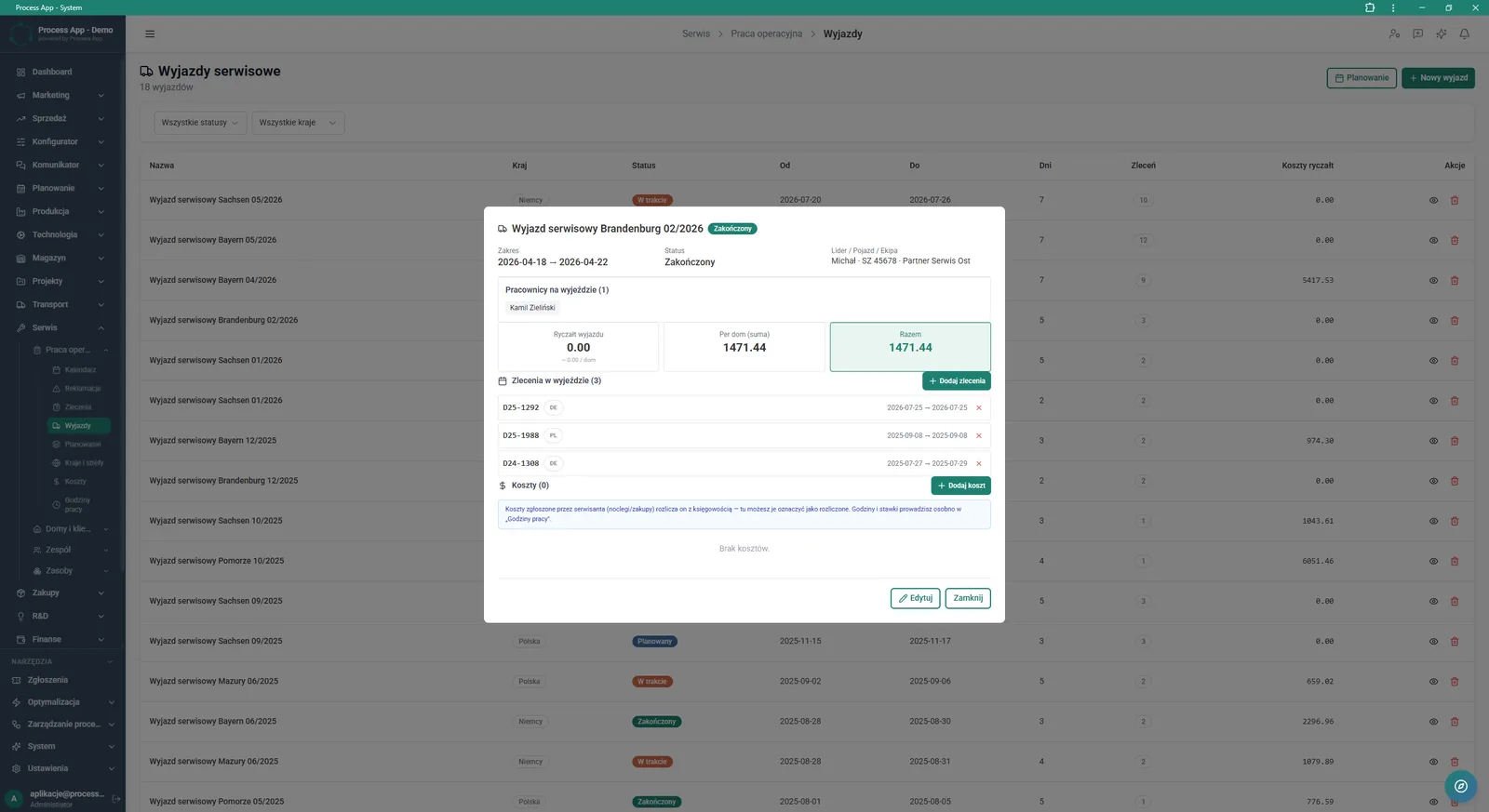The width and height of the screenshot is (1489, 812).
Task: Delete Wyjazd serwisowy Bayern 06/2025 row
Action: coord(1455,722)
